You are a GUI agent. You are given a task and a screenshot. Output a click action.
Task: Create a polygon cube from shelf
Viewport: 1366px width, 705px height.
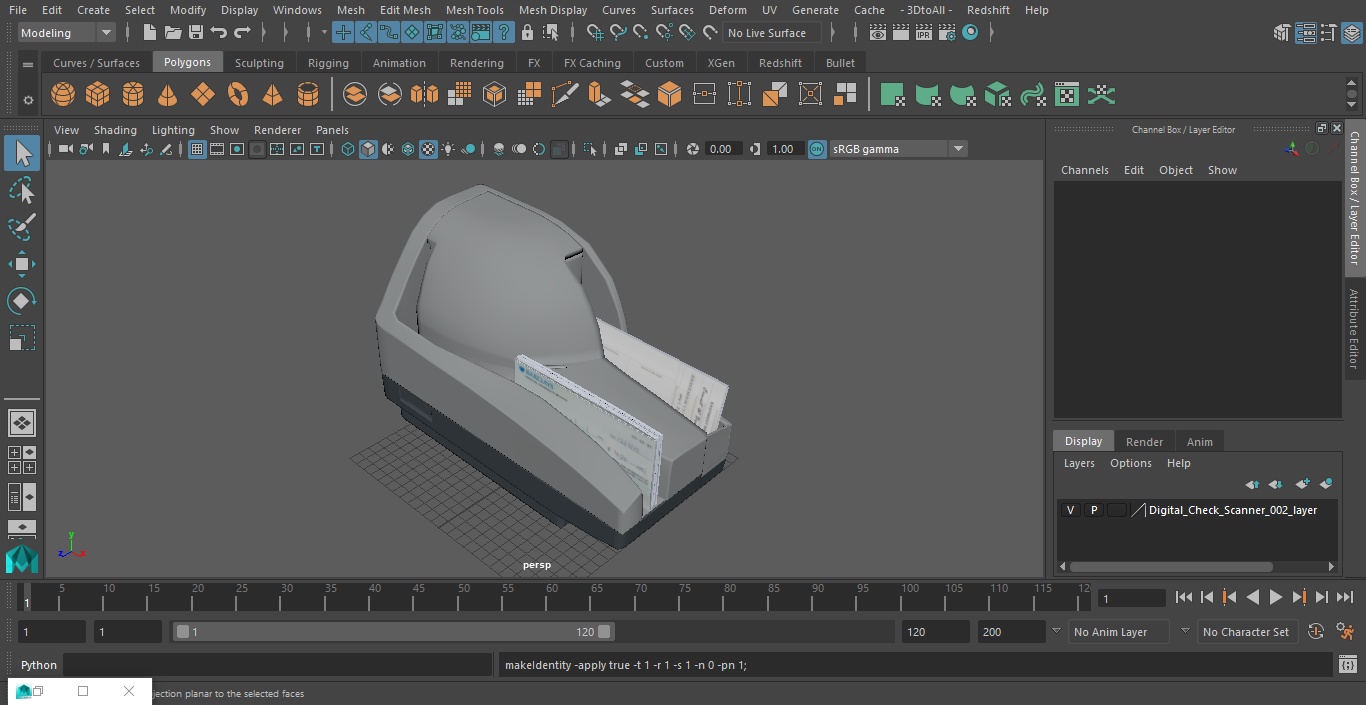(x=98, y=95)
